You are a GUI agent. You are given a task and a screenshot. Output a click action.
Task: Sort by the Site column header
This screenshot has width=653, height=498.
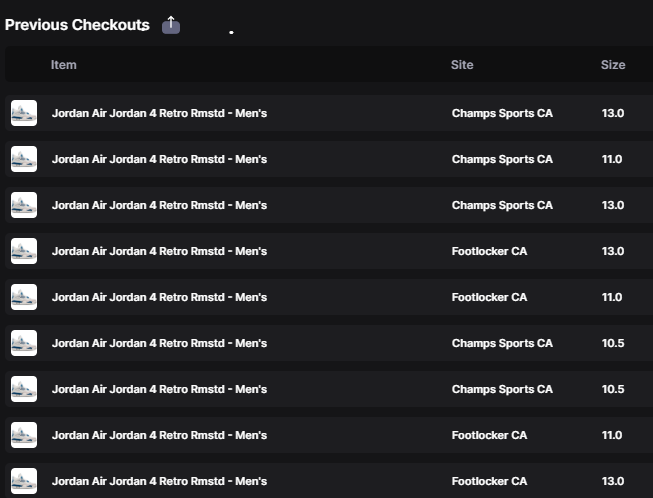pyautogui.click(x=462, y=65)
